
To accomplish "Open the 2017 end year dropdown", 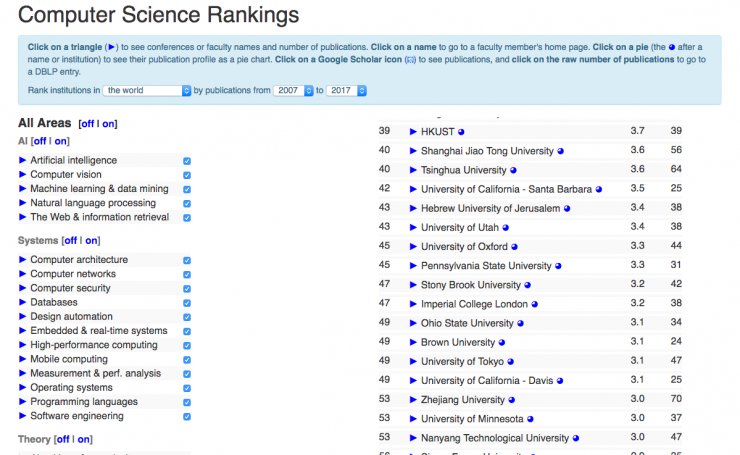I will 347,91.
